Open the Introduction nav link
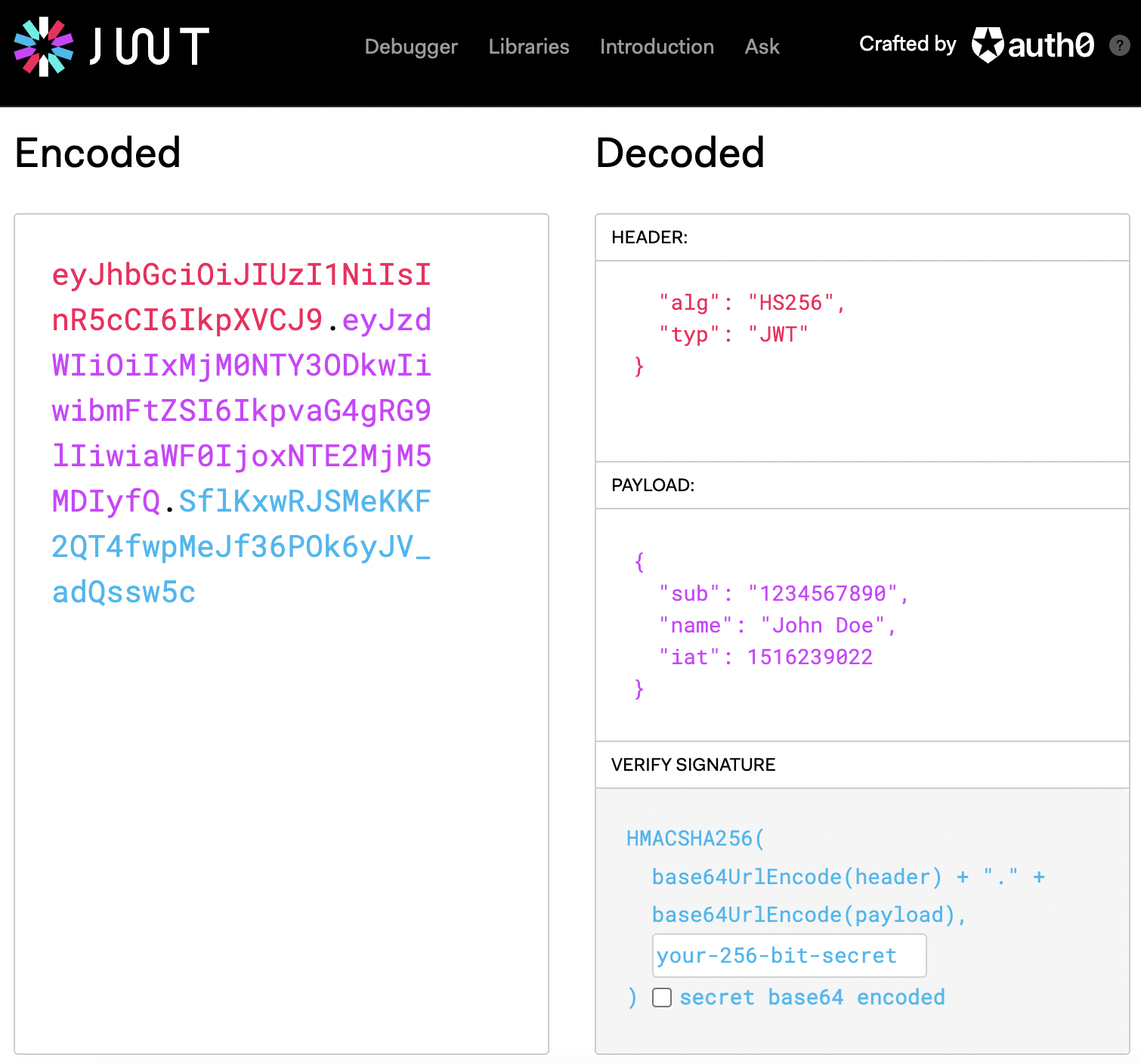The height and width of the screenshot is (1064, 1141). 656,47
